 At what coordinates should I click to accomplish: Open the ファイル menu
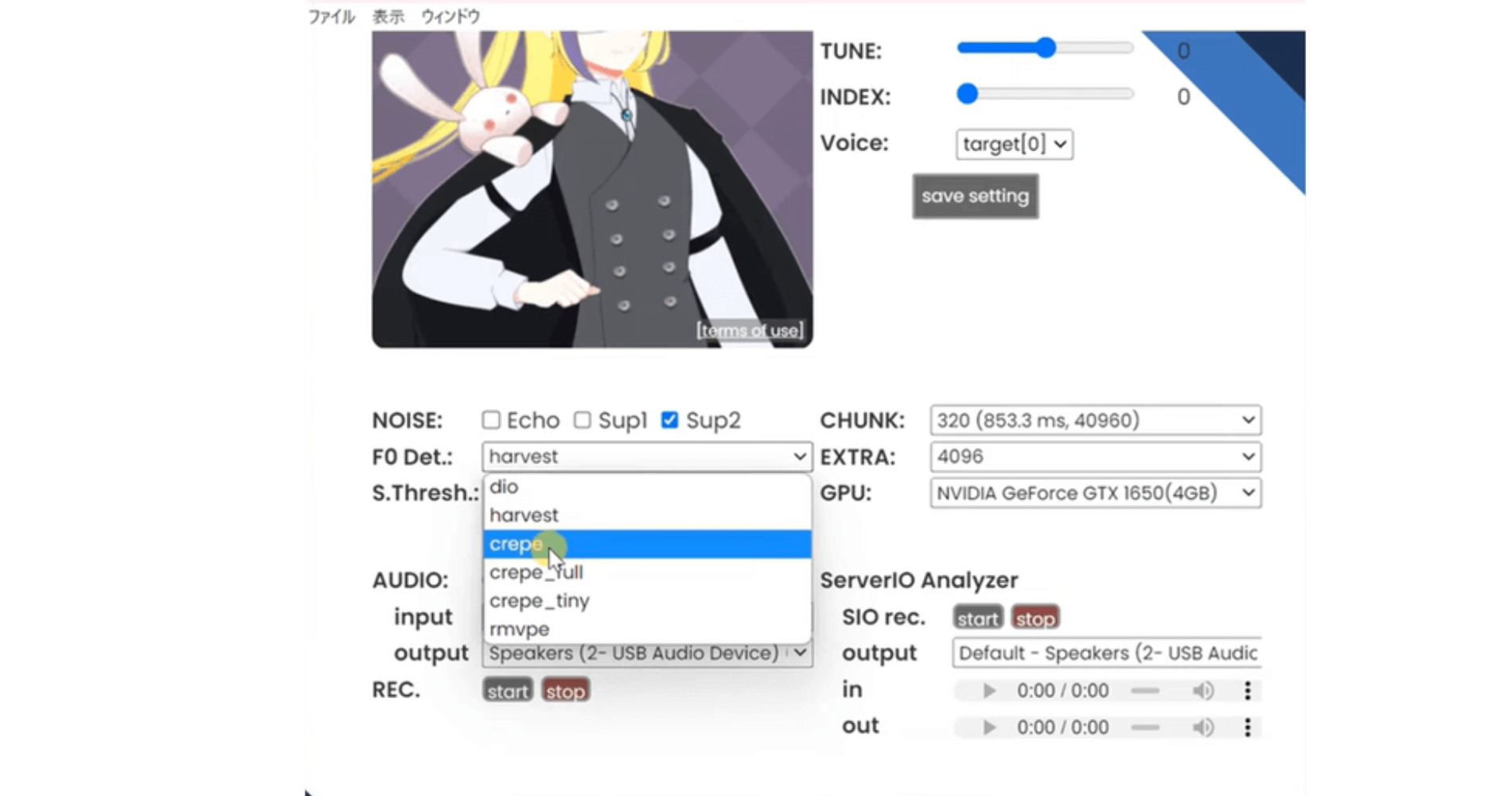click(x=331, y=14)
